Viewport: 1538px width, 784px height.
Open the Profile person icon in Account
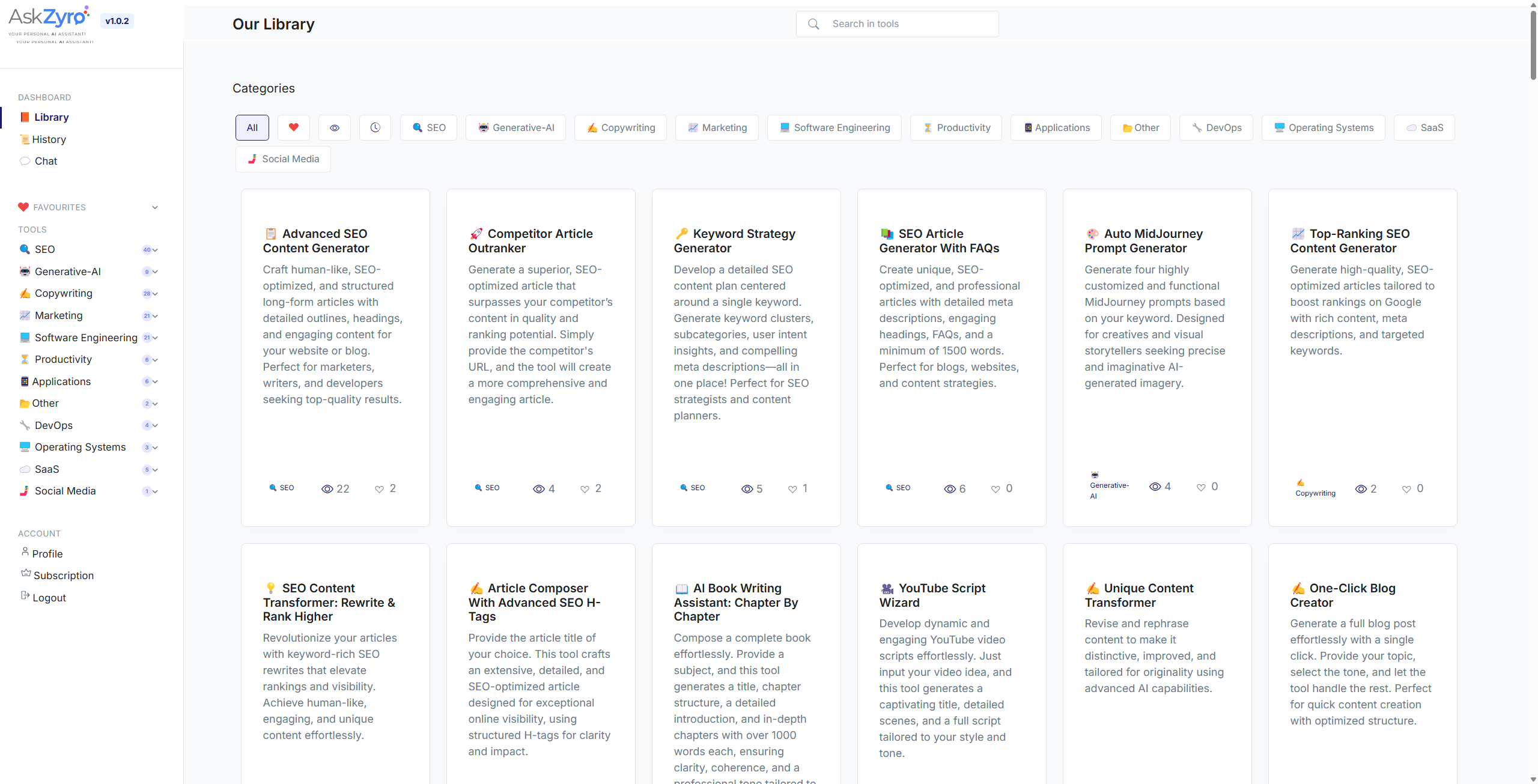[25, 552]
